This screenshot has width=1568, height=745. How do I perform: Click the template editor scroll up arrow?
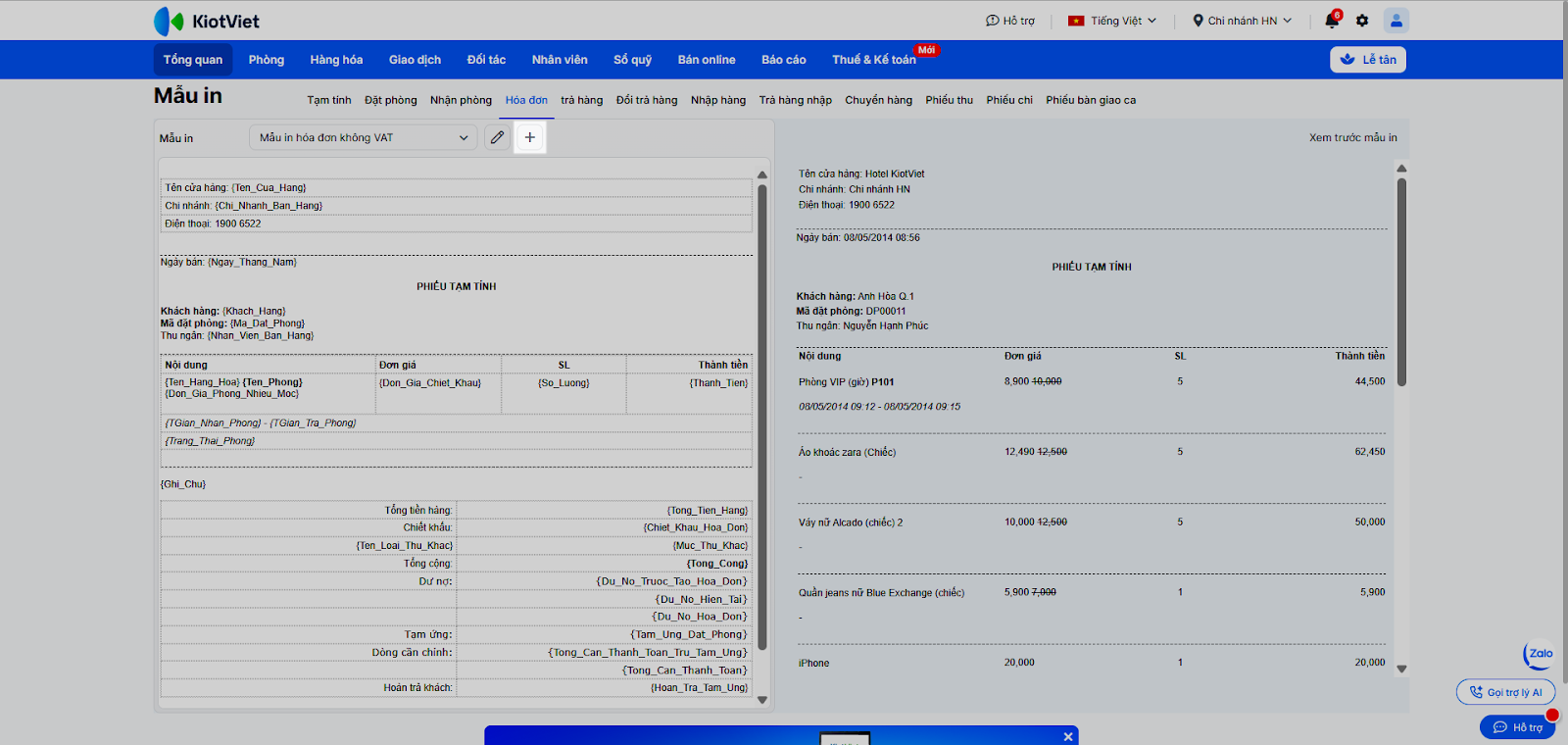[762, 175]
